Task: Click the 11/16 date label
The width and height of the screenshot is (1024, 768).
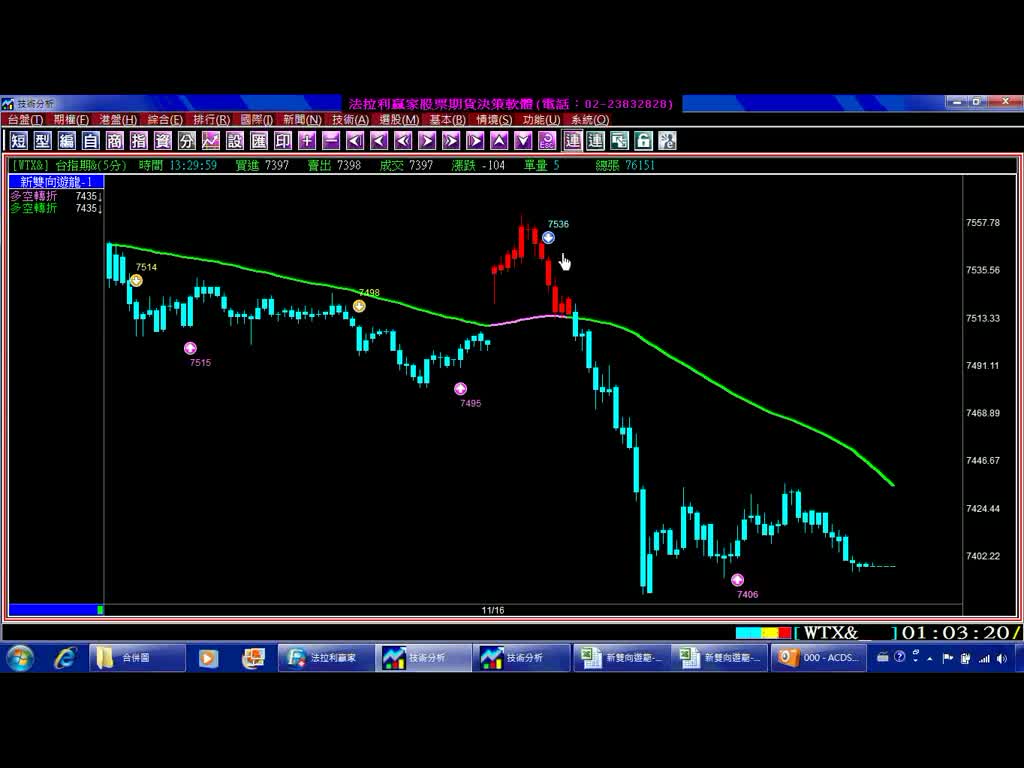Action: coord(493,610)
